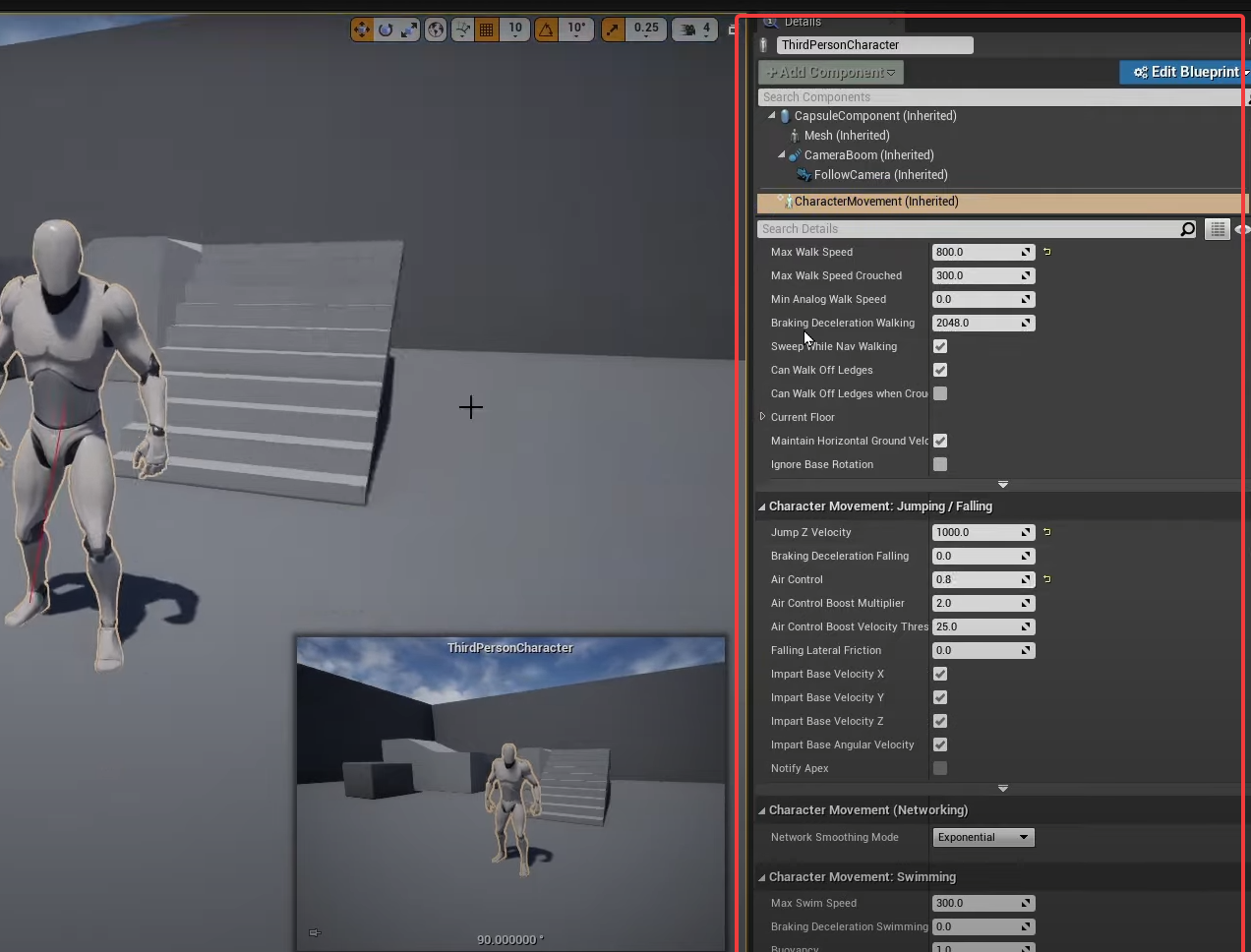The height and width of the screenshot is (952, 1251).
Task: Select Mesh (Inherited) component
Action: pyautogui.click(x=847, y=136)
